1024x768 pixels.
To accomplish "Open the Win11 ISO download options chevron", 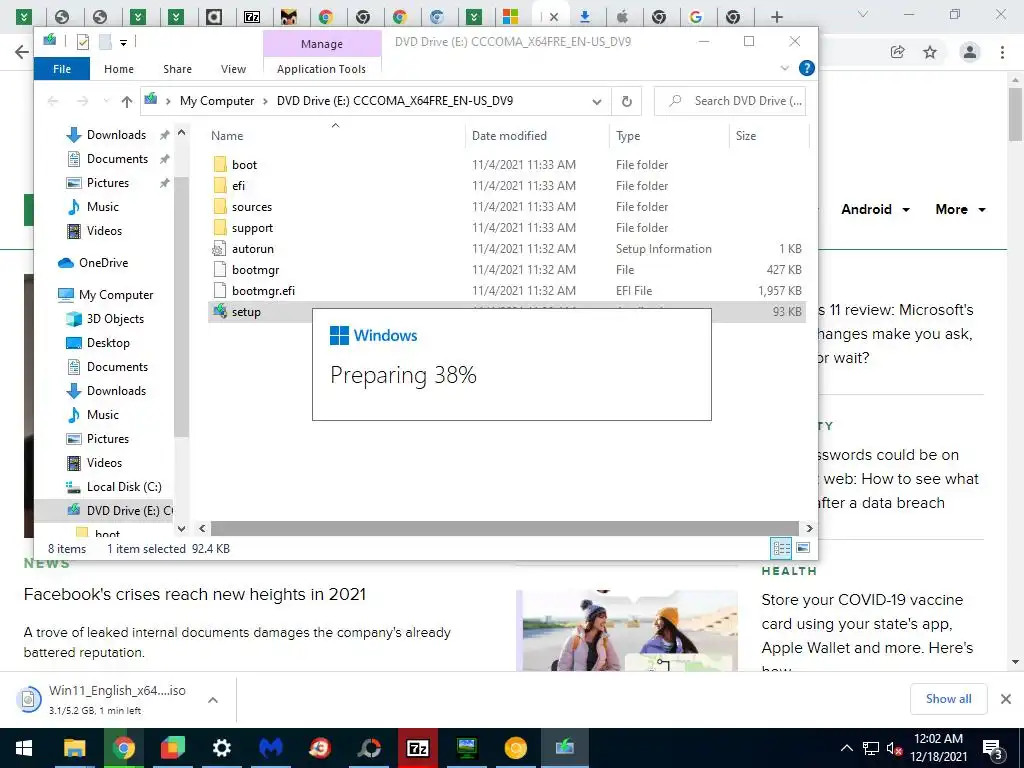I will click(x=212, y=700).
